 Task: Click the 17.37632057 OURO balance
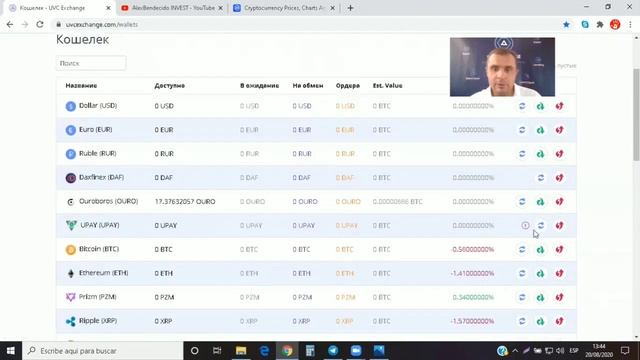point(185,202)
